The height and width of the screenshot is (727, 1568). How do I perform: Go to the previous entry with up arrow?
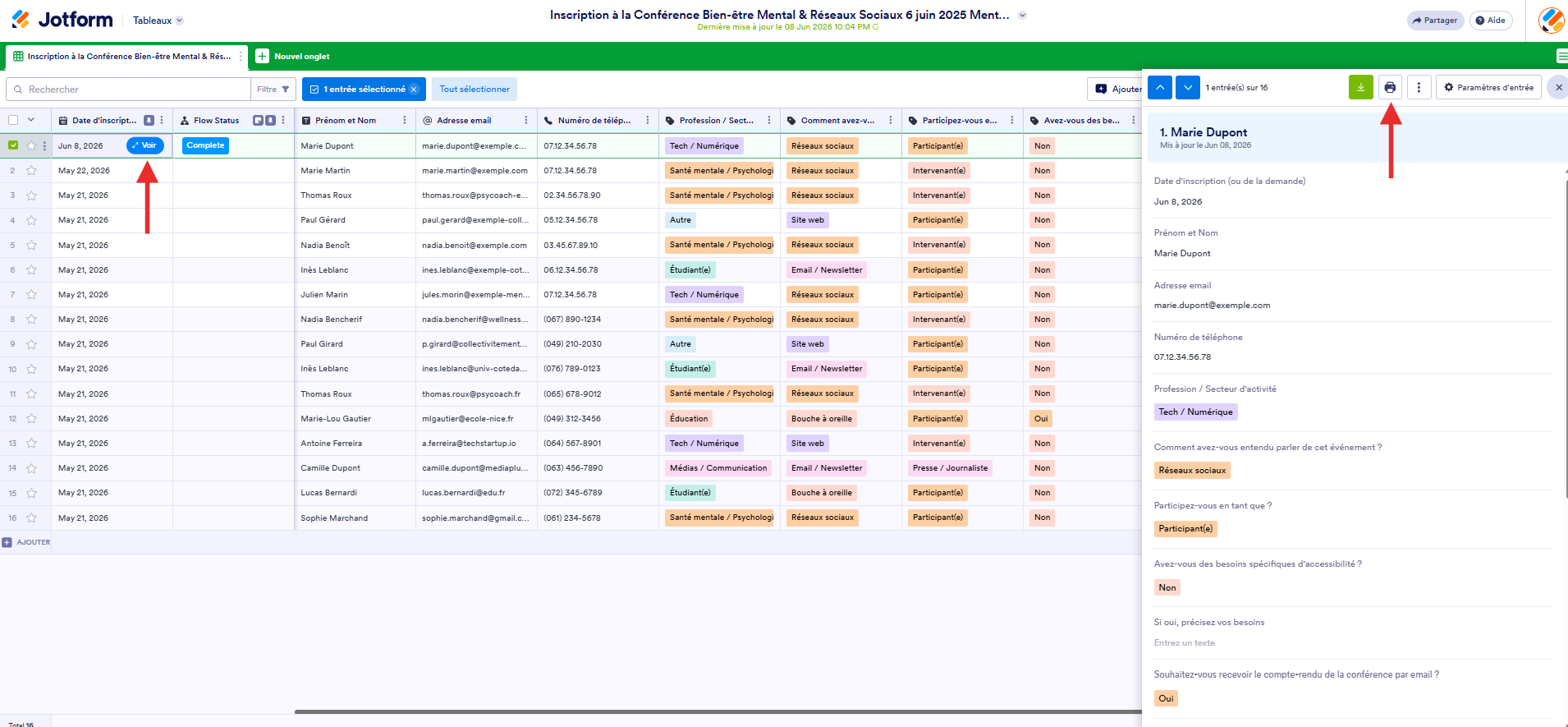point(1160,87)
